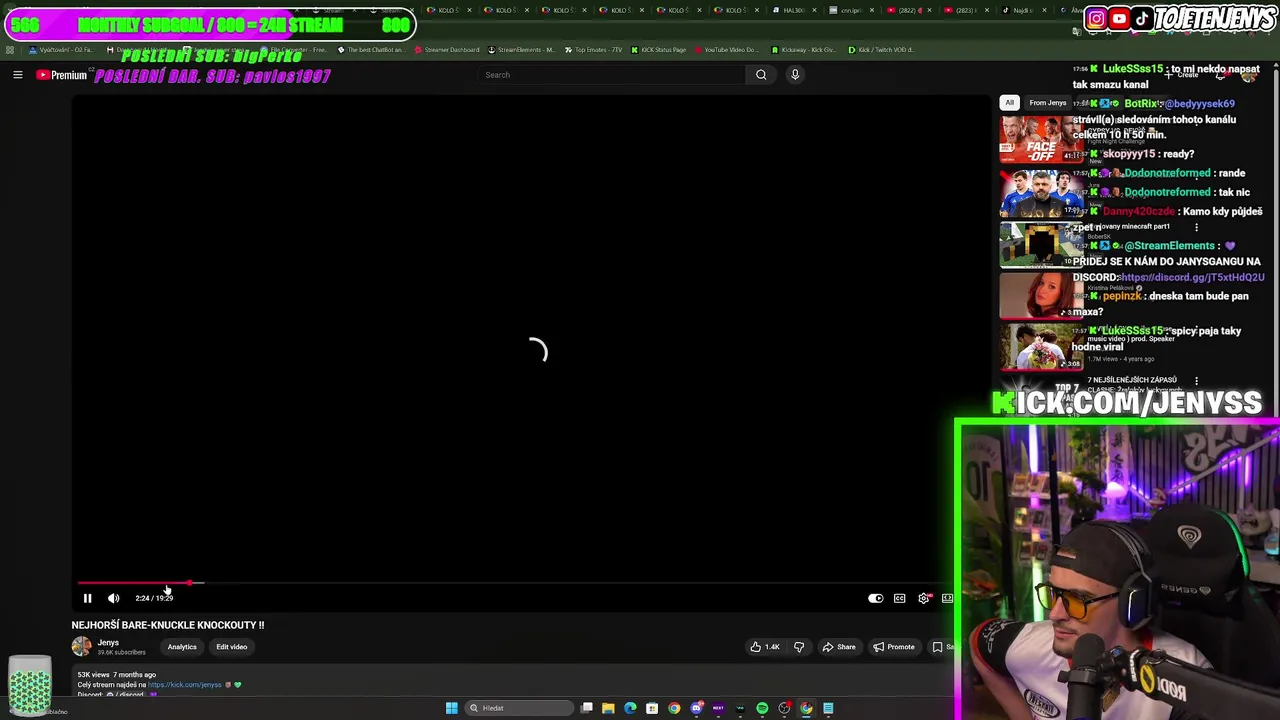Open the YouTube Video Do... bookmark

tap(726, 50)
